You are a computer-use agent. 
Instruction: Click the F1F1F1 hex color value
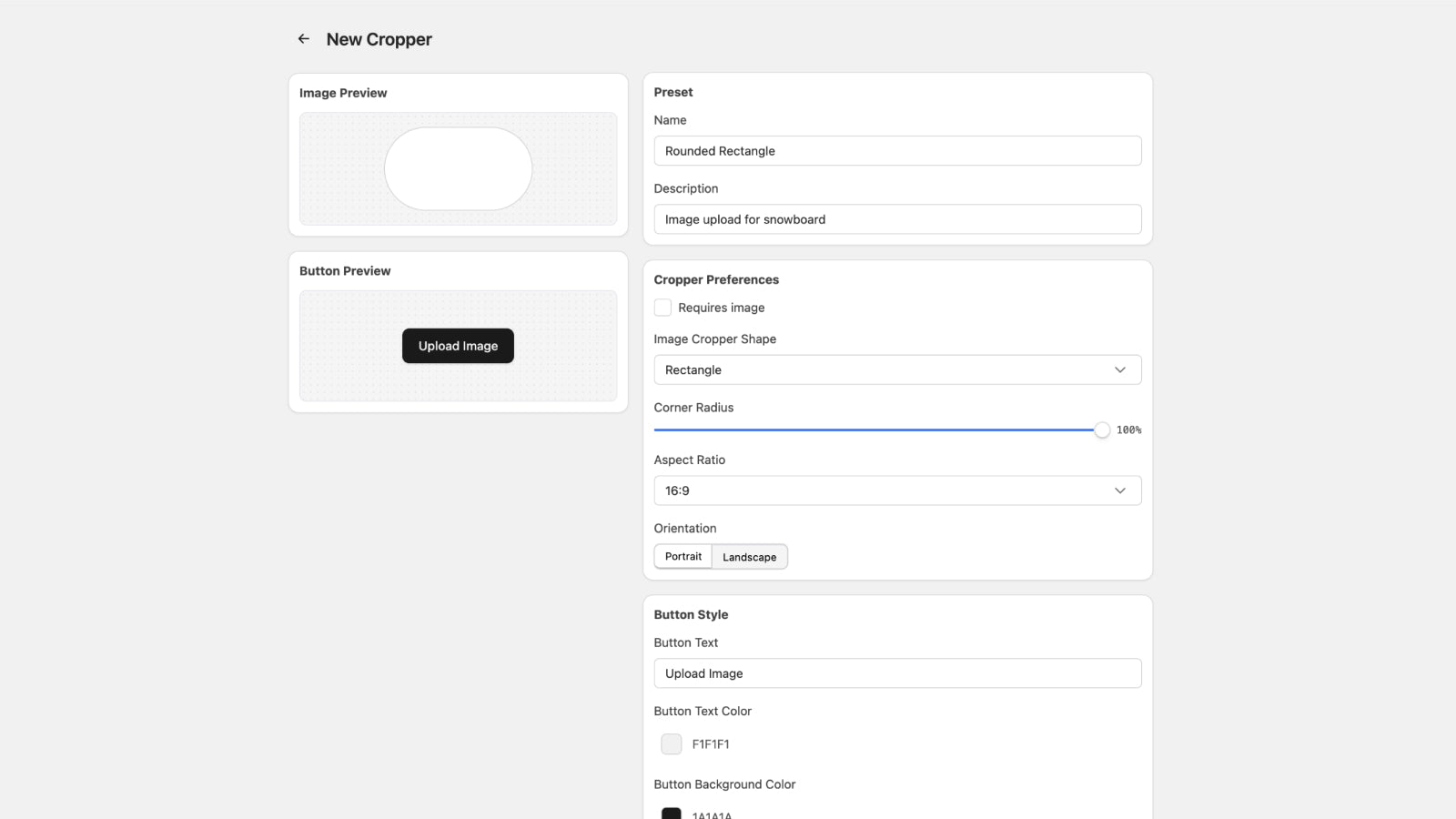711,744
